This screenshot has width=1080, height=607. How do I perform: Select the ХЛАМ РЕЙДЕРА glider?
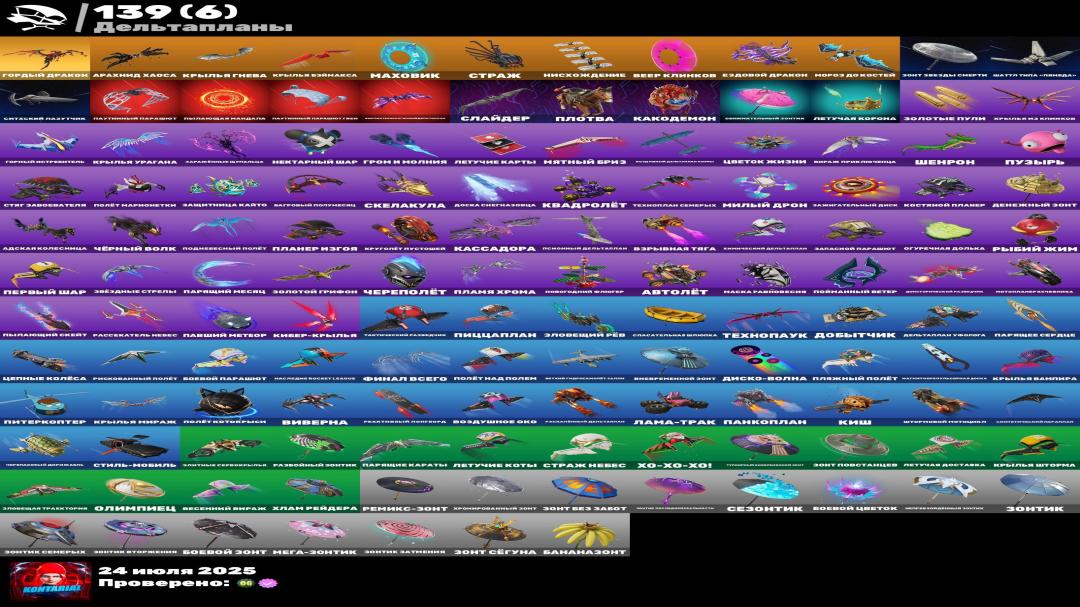pyautogui.click(x=315, y=491)
